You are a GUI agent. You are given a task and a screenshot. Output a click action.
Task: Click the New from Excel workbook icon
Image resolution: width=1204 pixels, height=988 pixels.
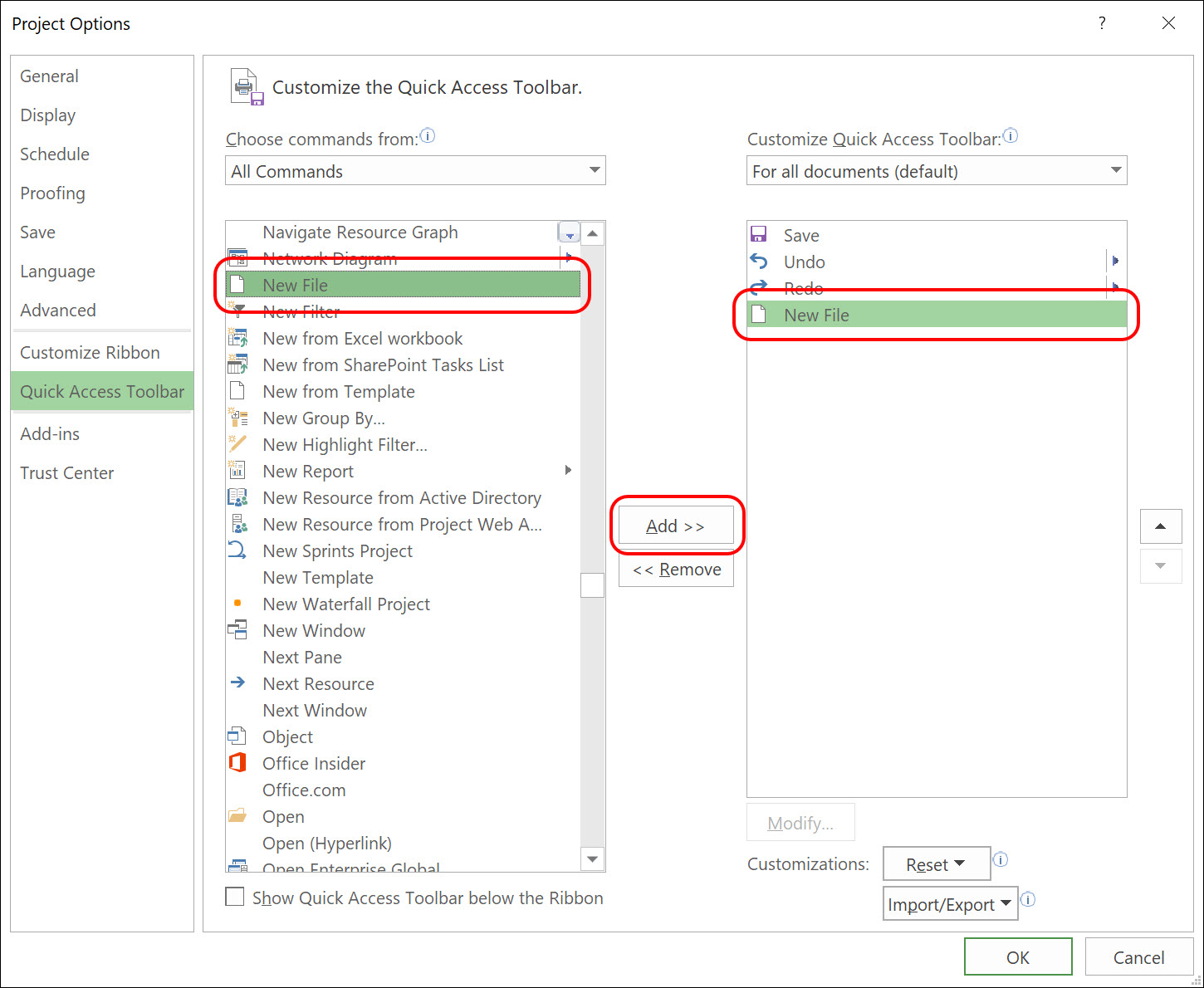[237, 338]
